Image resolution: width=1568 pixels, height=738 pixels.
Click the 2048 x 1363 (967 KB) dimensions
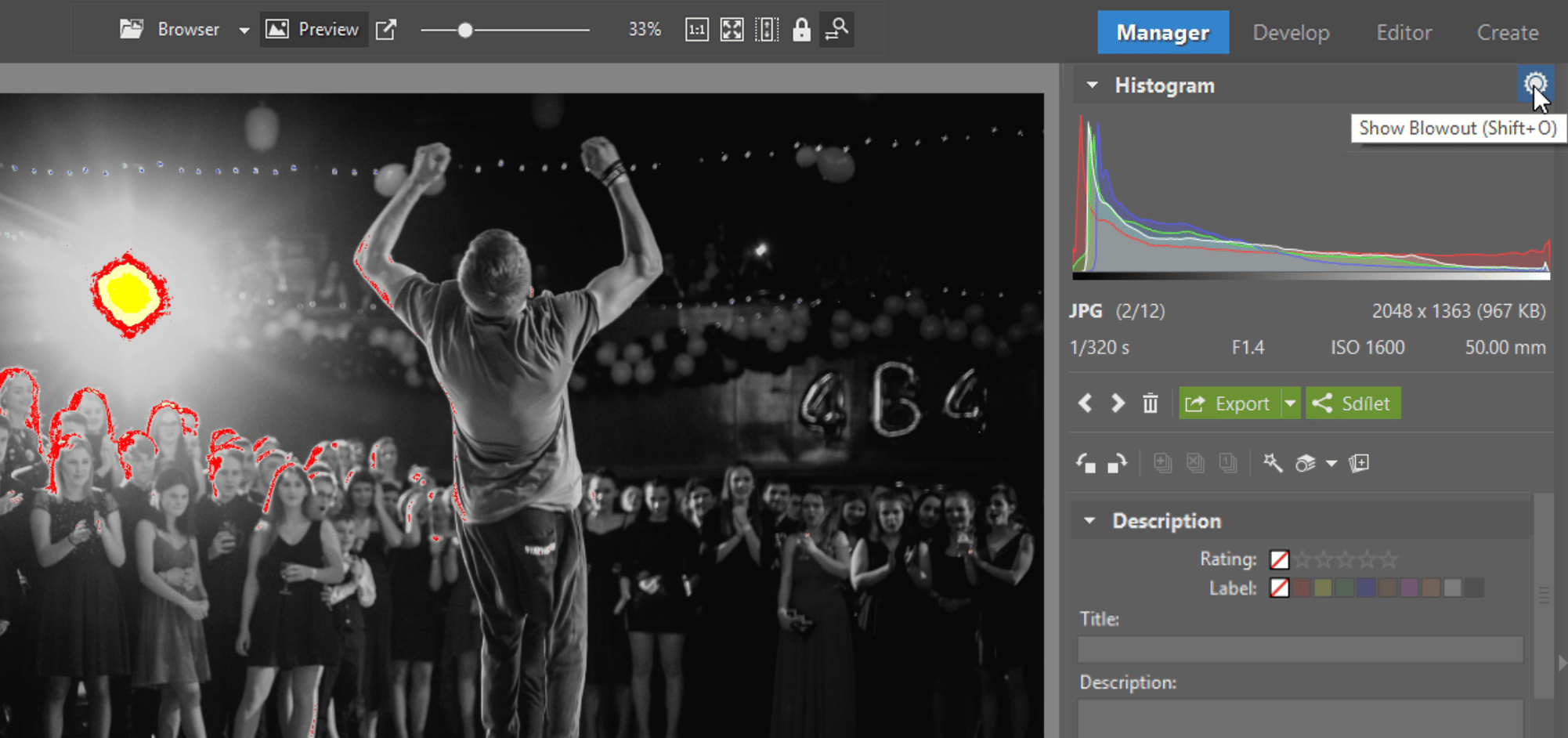click(x=1458, y=311)
